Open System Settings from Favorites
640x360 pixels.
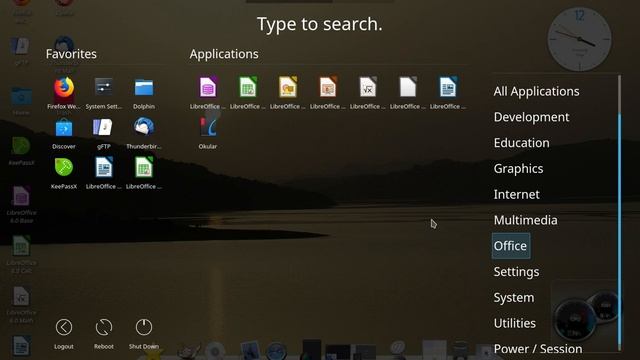click(104, 93)
